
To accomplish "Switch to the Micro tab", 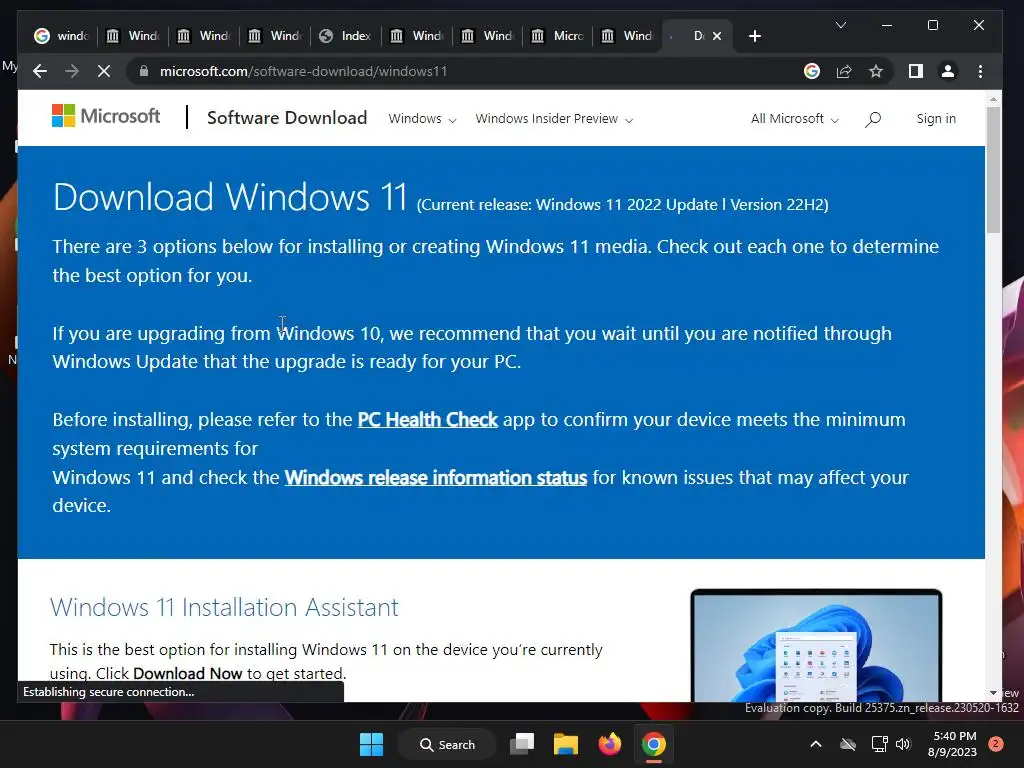I will click(558, 36).
